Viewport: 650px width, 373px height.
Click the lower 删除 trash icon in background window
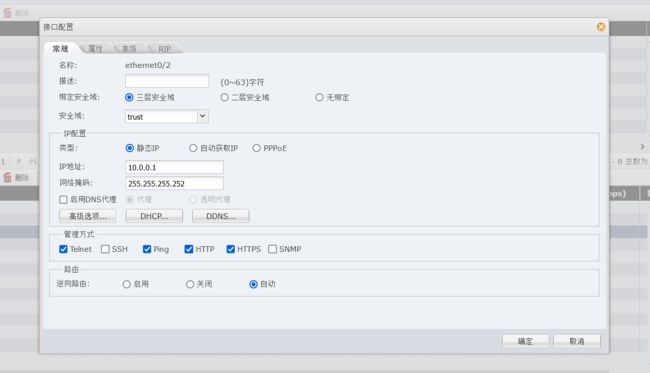click(x=7, y=177)
